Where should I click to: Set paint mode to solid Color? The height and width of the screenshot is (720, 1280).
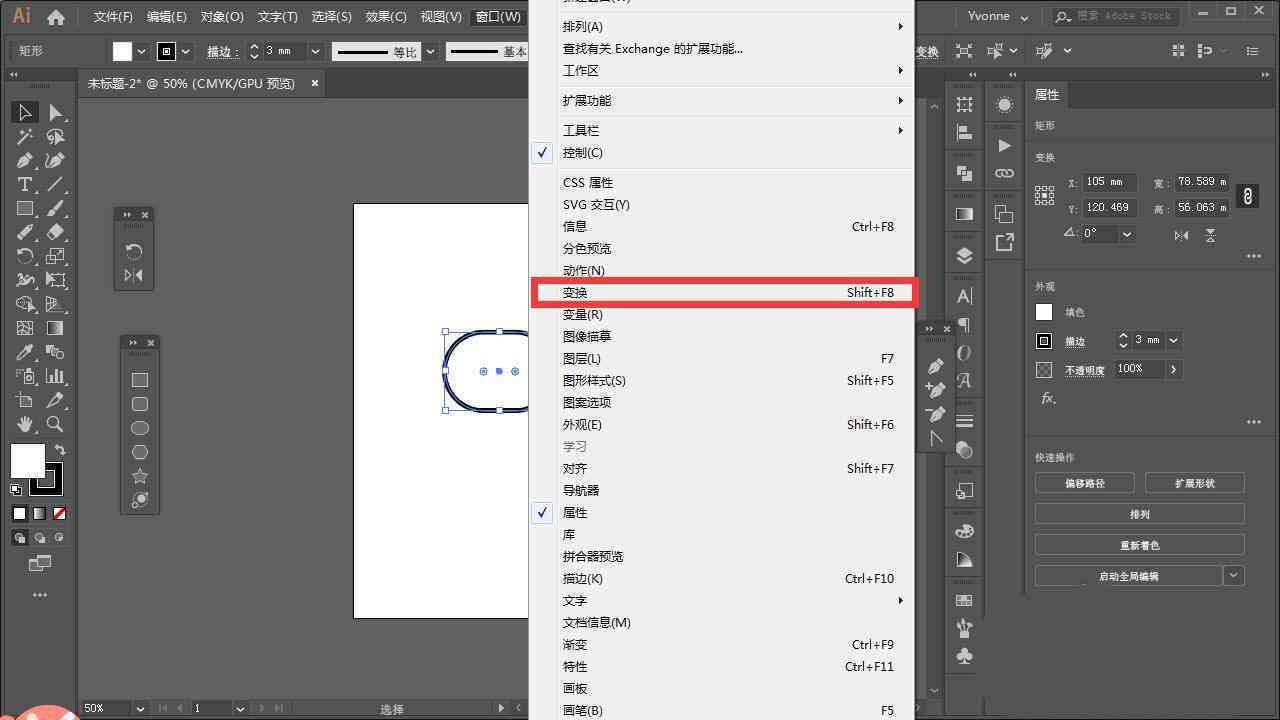[x=19, y=513]
